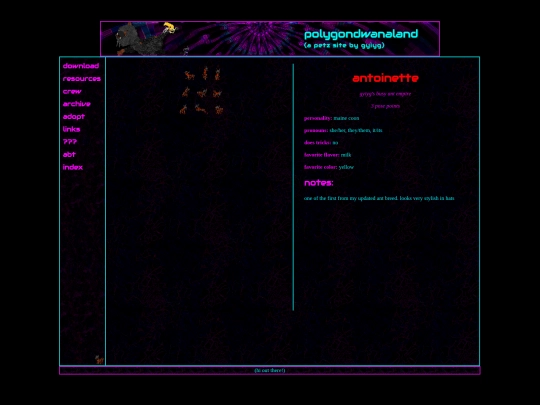
Task: Click the 'personality: maine coon' line
Action: coord(331,118)
